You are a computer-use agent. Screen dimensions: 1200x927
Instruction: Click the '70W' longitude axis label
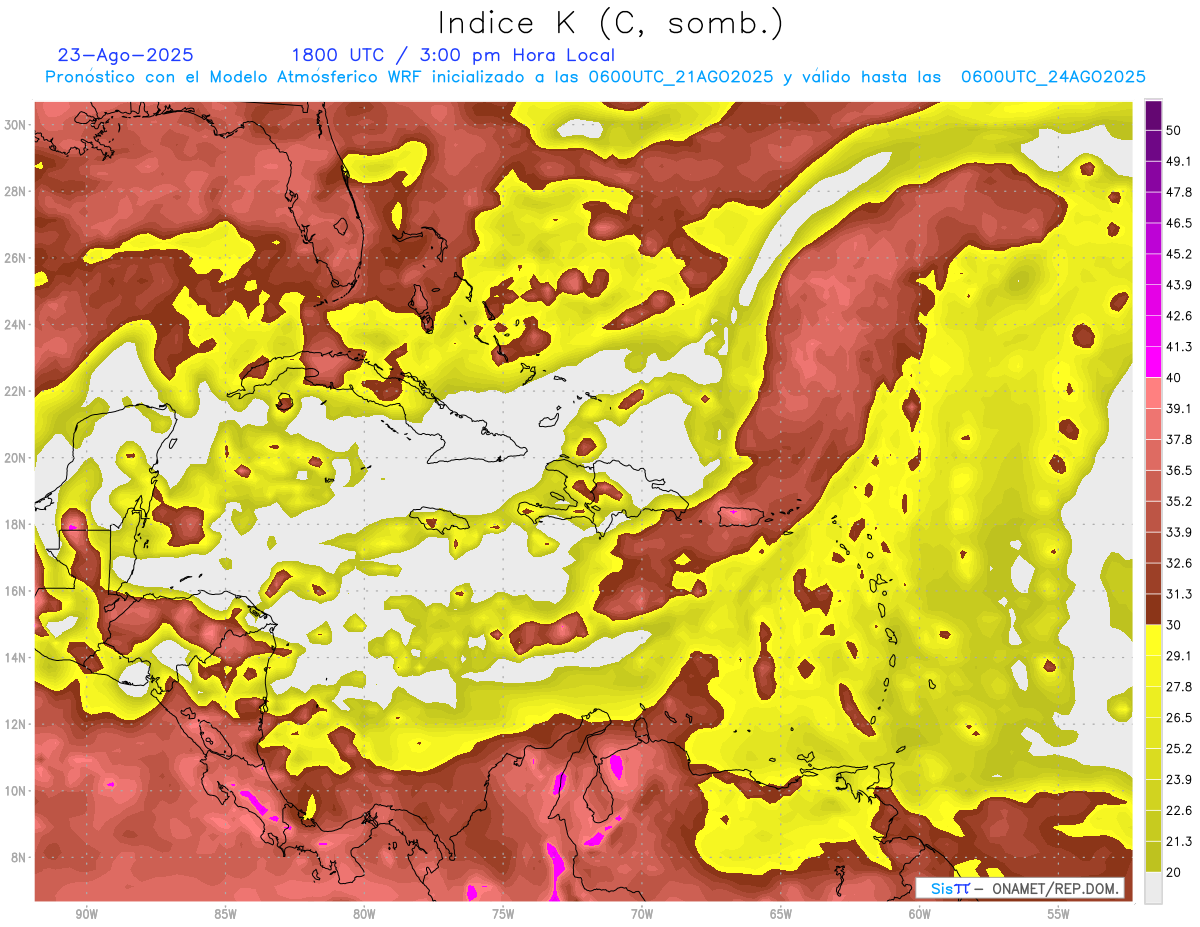[642, 914]
